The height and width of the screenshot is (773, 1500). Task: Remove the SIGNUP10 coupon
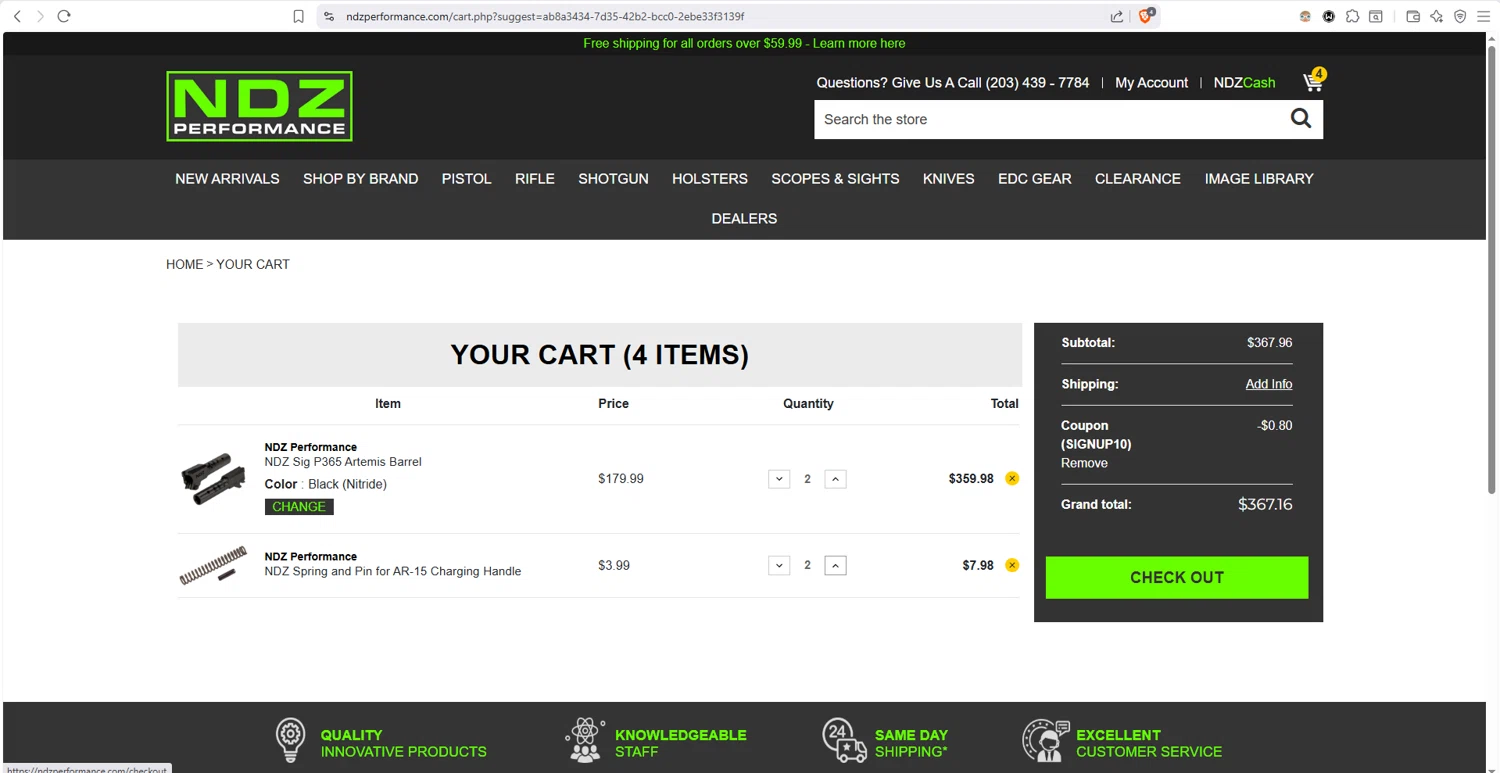[1084, 463]
